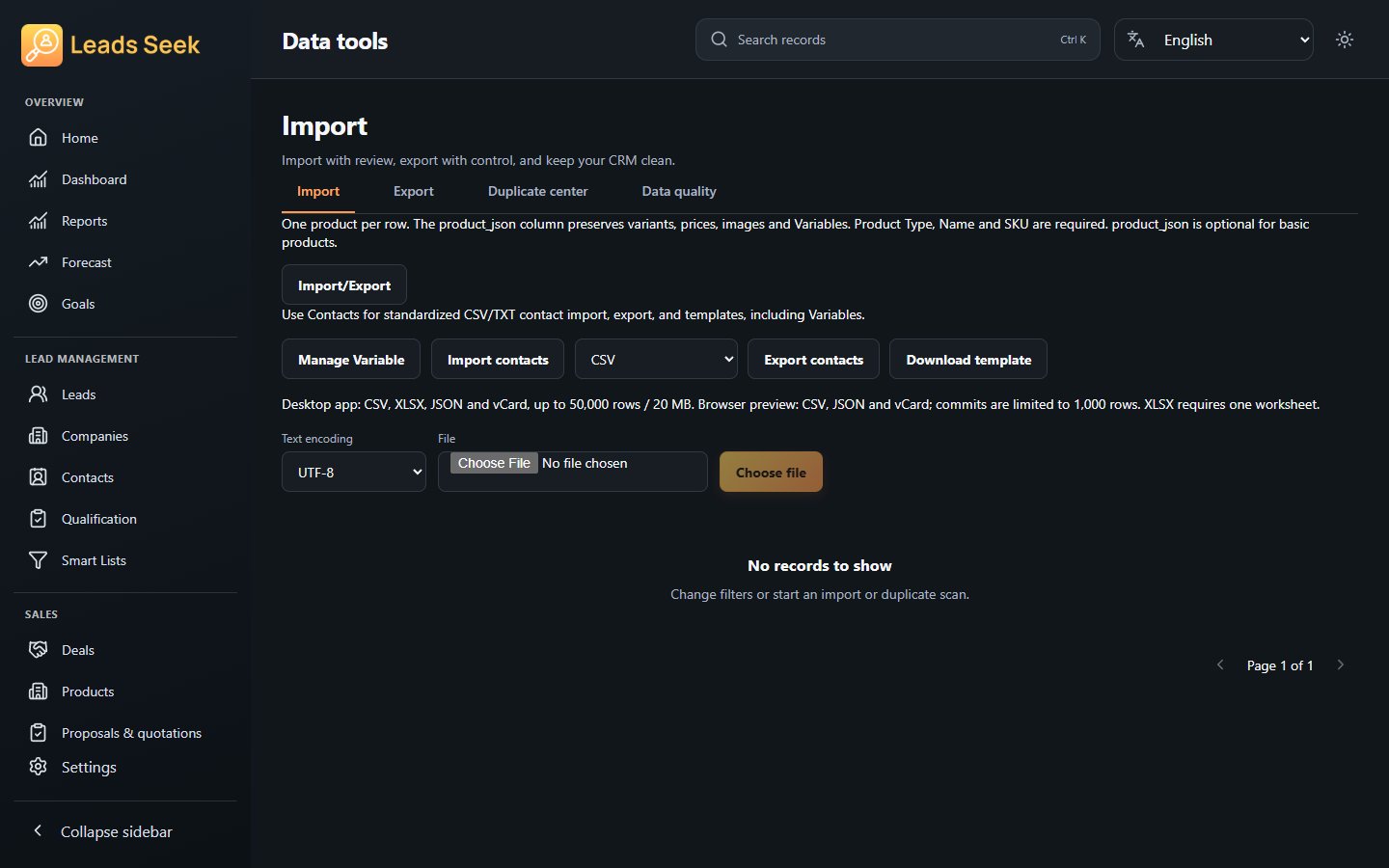Click the Leads people icon

(x=38, y=394)
